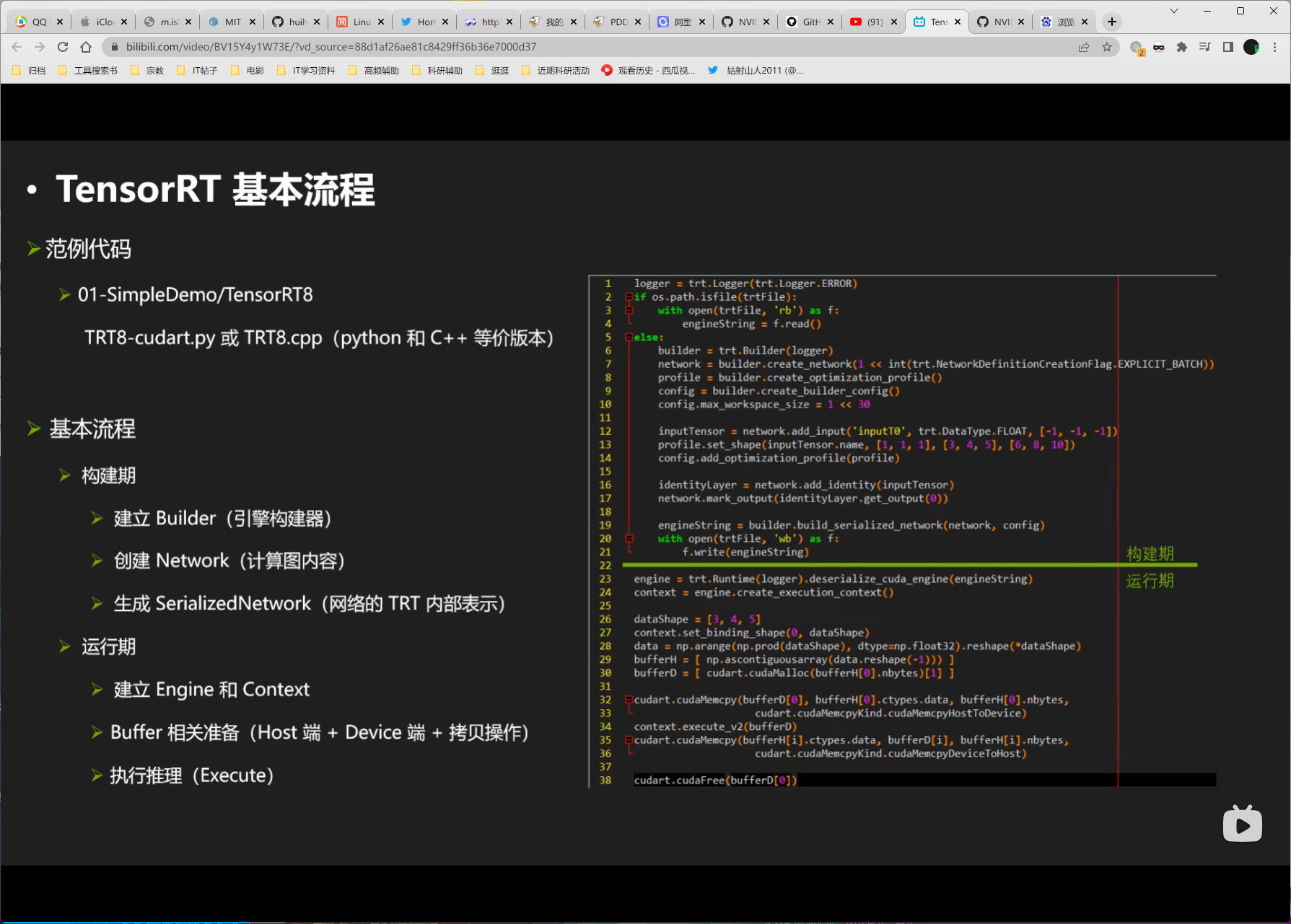Open the 宗教 bookmark folder
The width and height of the screenshot is (1291, 924).
pos(147,70)
